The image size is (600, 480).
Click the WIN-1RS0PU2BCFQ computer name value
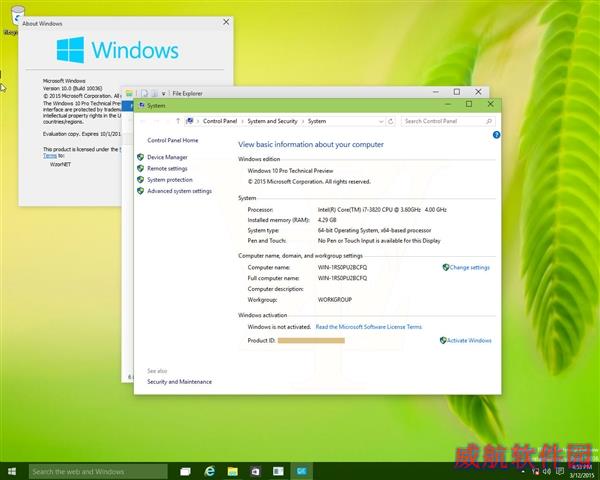pos(342,268)
